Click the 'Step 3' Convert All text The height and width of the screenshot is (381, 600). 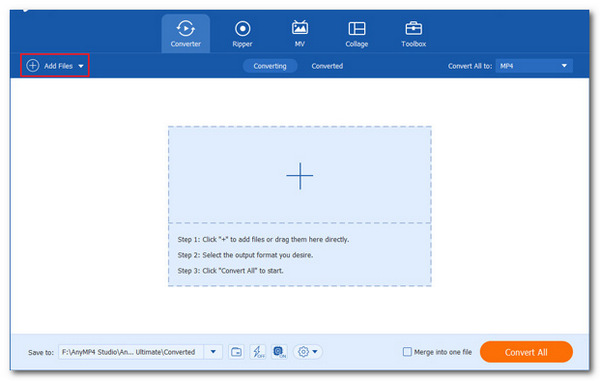click(x=231, y=271)
